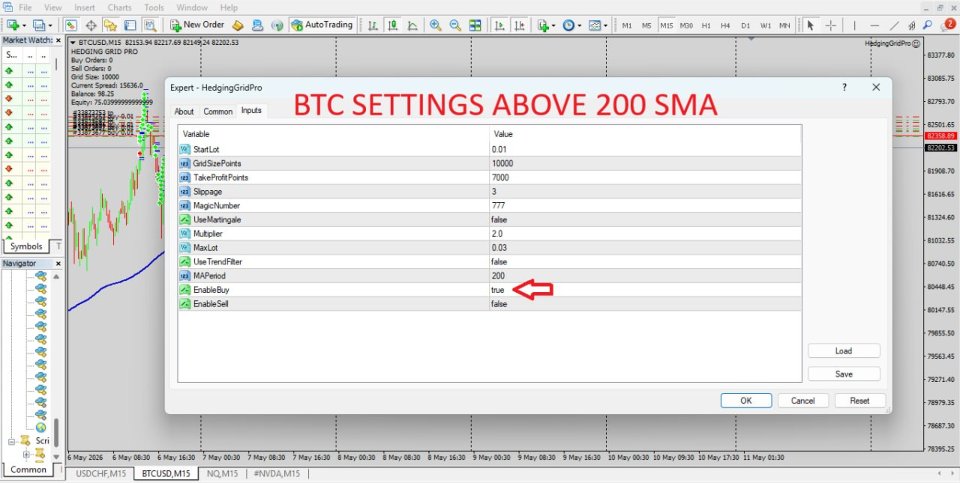This screenshot has width=960, height=483.
Task: Switch to the USDCHF,M15 chart tab
Action: coord(101,473)
